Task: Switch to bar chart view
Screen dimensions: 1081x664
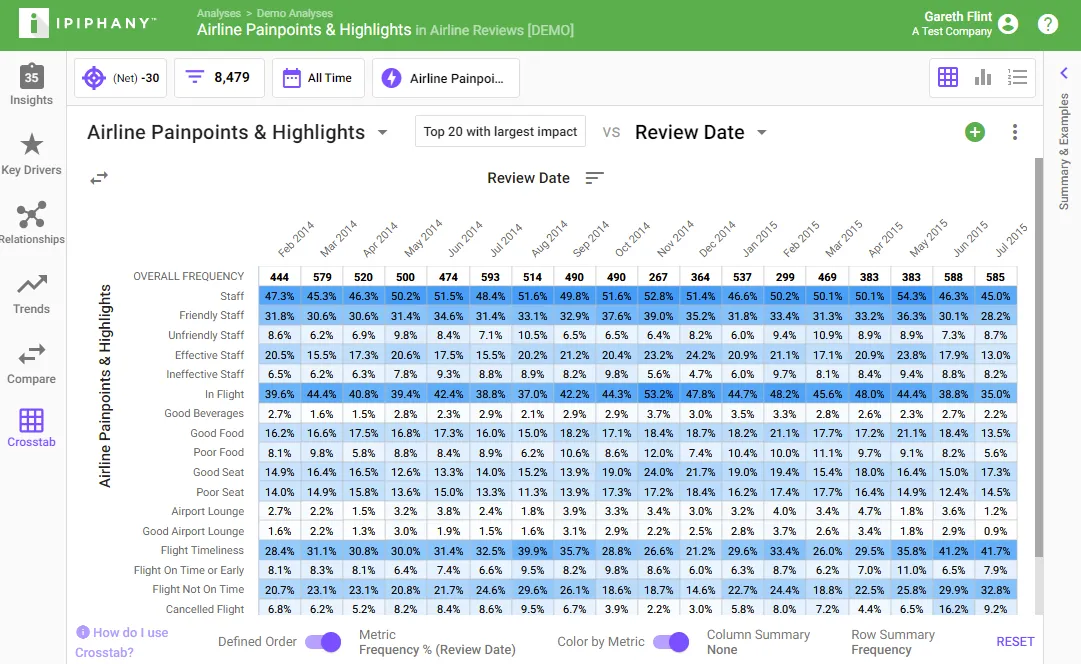Action: (x=982, y=77)
